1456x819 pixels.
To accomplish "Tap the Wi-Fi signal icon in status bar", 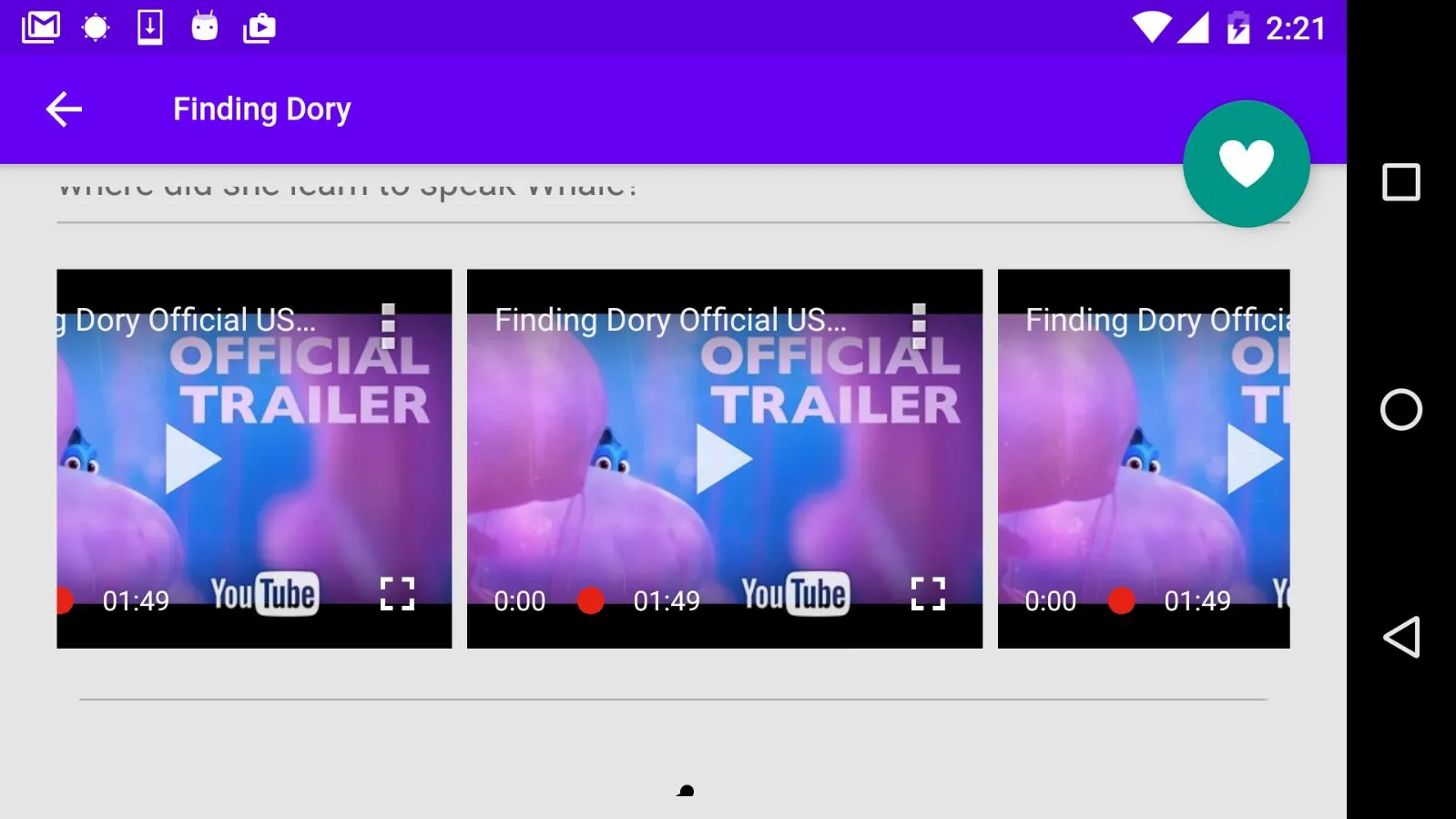I will pyautogui.click(x=1152, y=27).
